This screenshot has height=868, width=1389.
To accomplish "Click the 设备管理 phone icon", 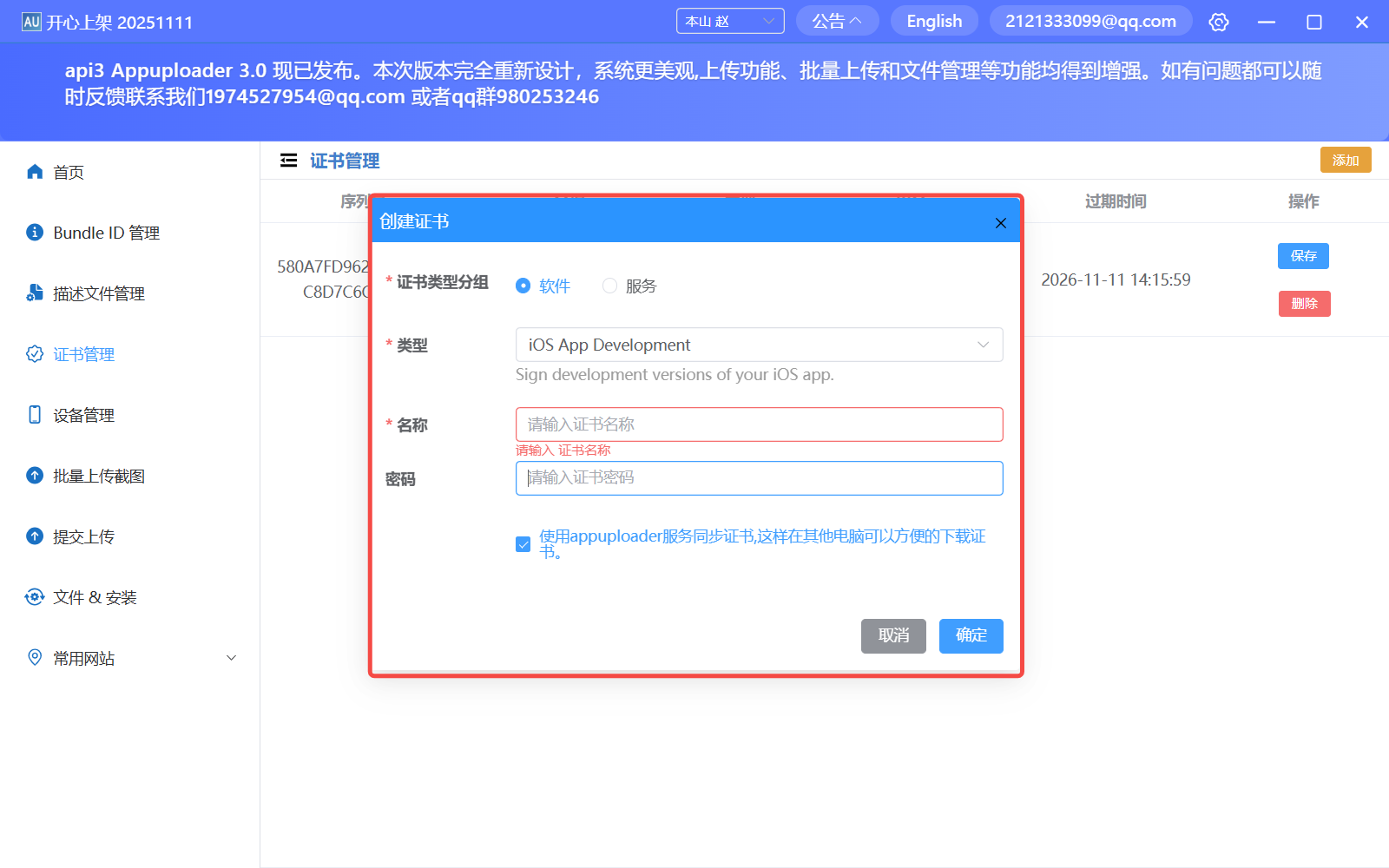I will [x=35, y=414].
